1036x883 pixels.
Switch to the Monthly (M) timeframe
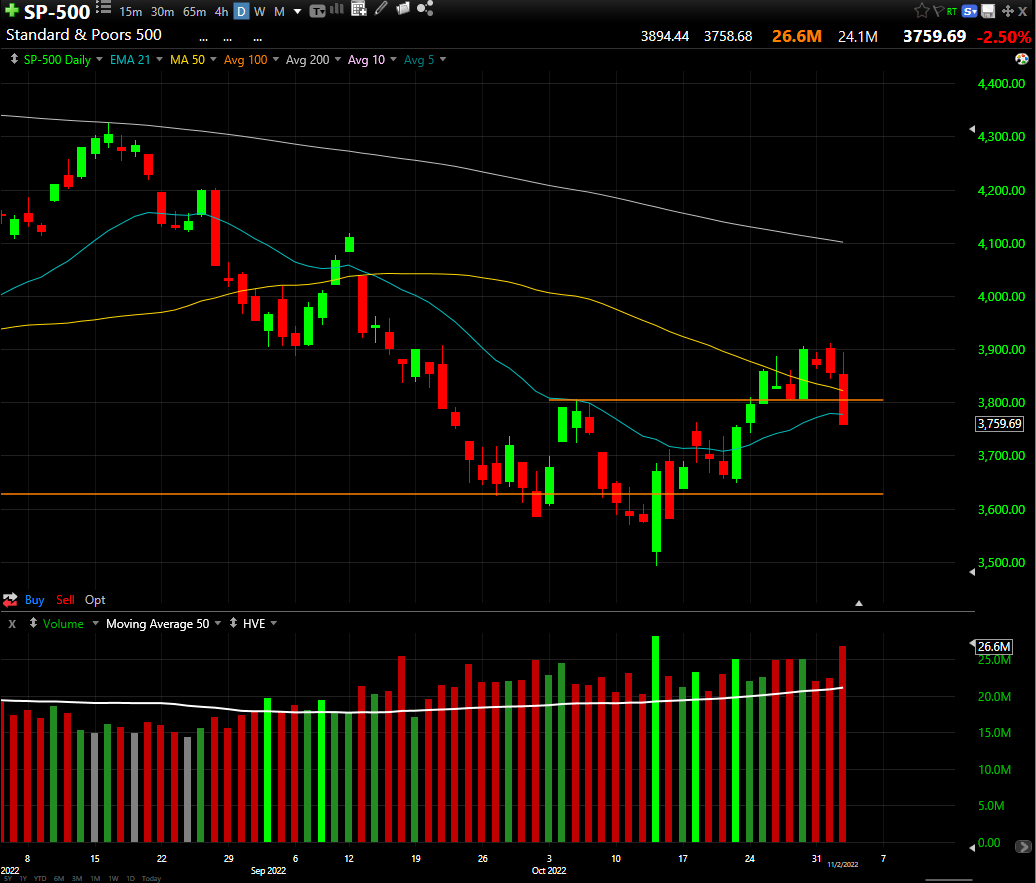pyautogui.click(x=279, y=12)
